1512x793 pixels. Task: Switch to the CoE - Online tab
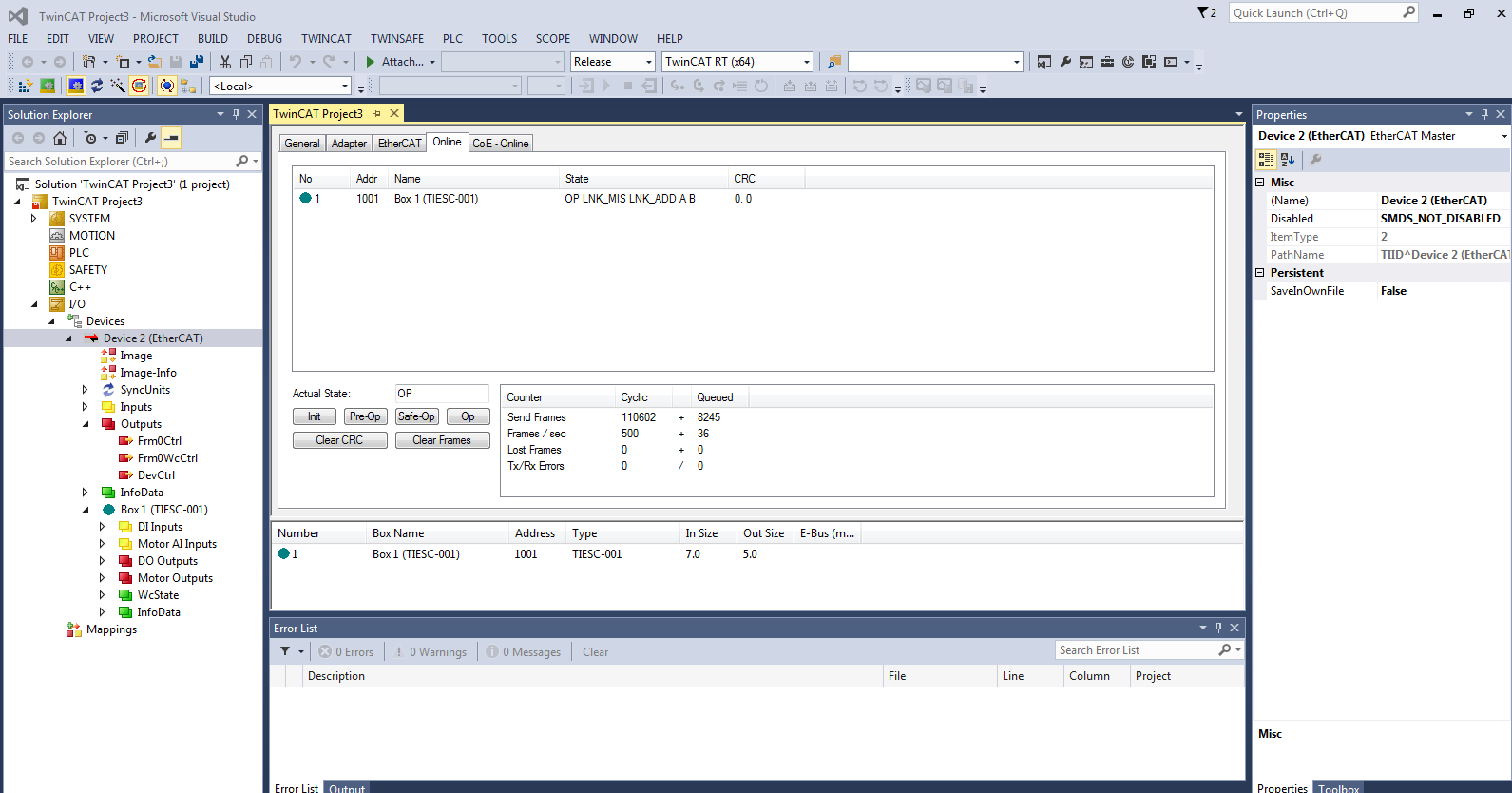[x=501, y=144]
